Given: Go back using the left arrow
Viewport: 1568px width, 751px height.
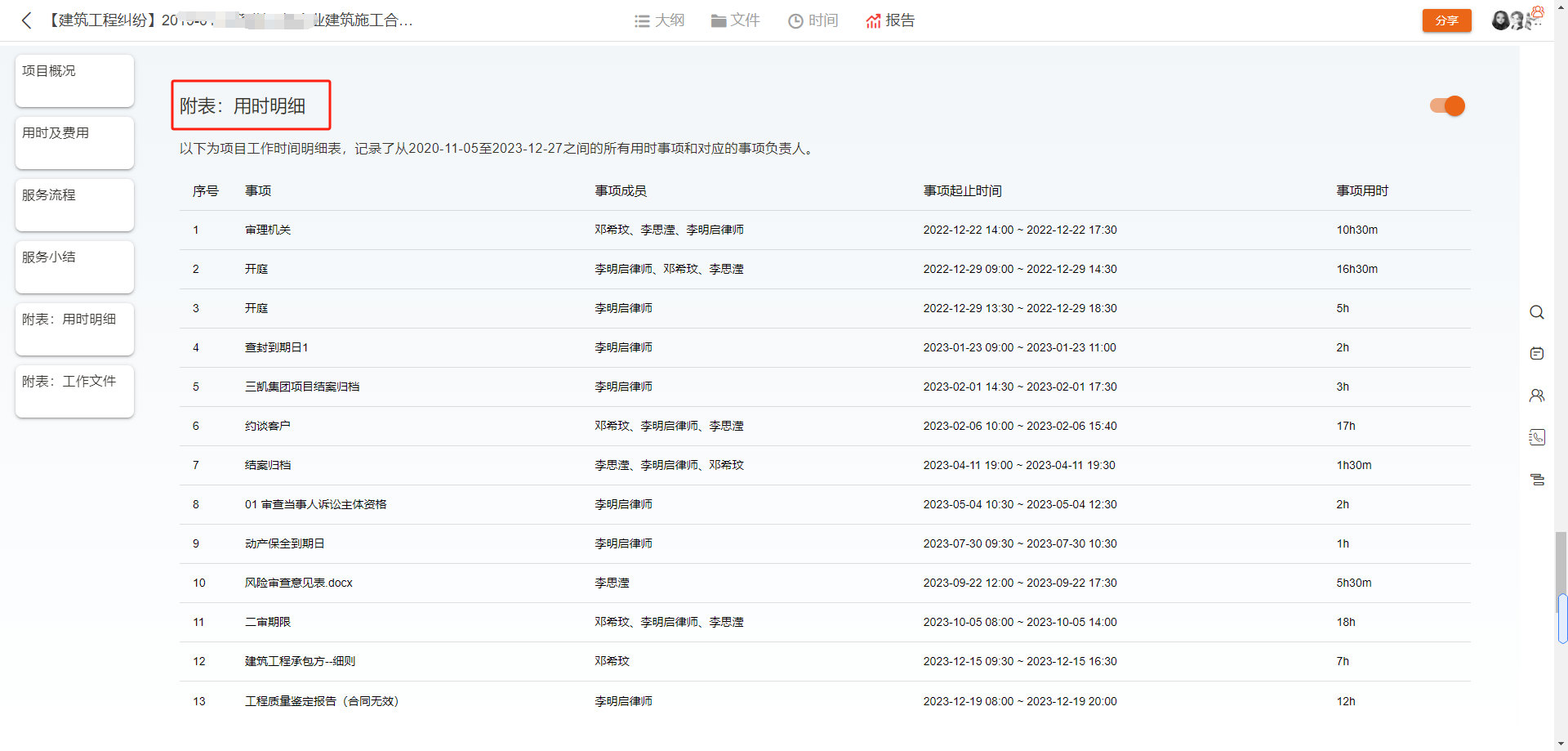Looking at the screenshot, I should 27,20.
